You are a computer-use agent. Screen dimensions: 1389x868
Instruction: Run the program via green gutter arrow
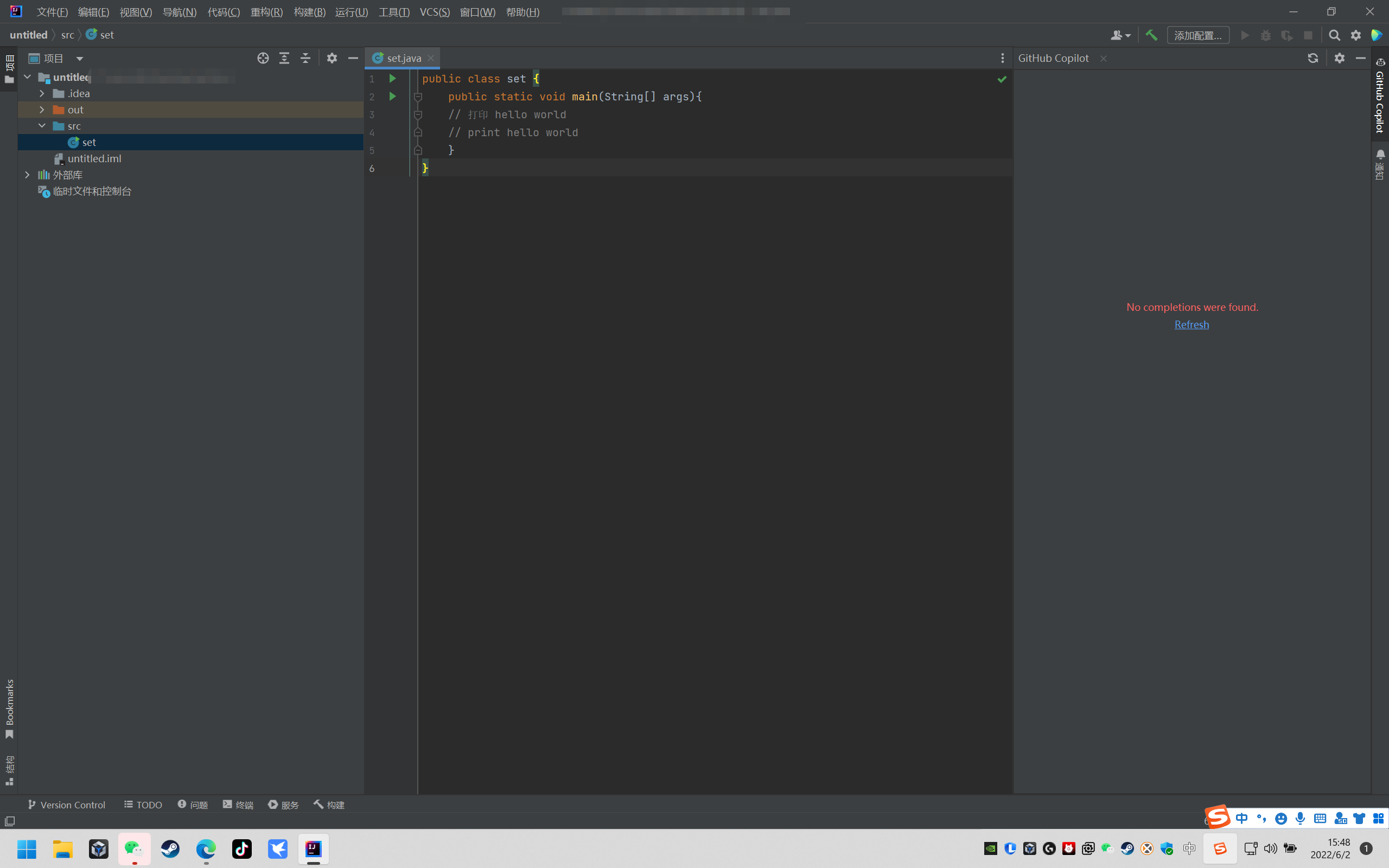(392, 79)
